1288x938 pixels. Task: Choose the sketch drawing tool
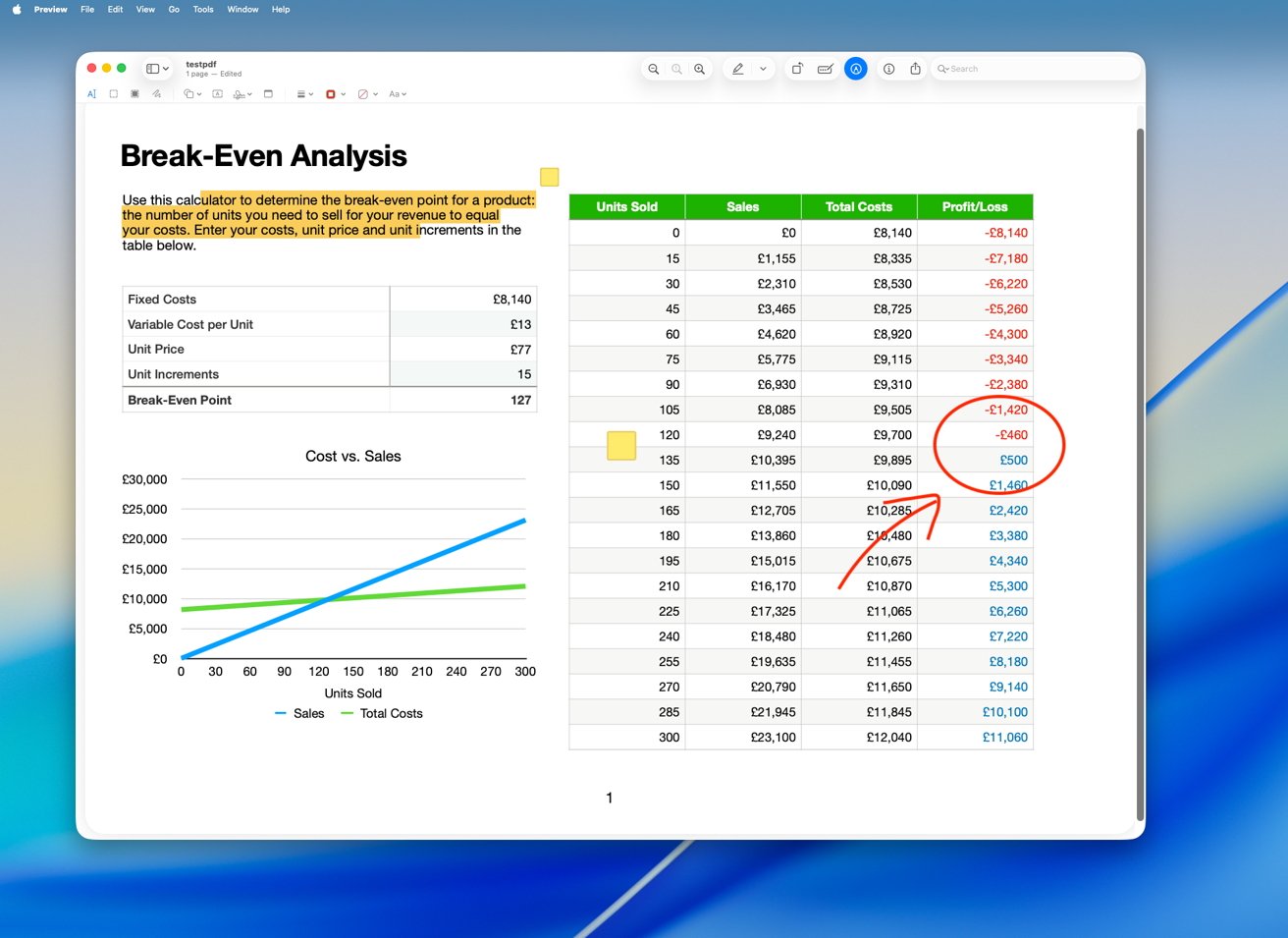156,94
